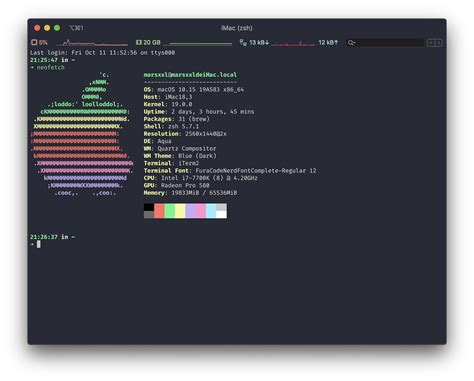Click the 'Terminal Font: FuraCodeNerdFont' line
The height and width of the screenshot is (381, 474).
230,171
